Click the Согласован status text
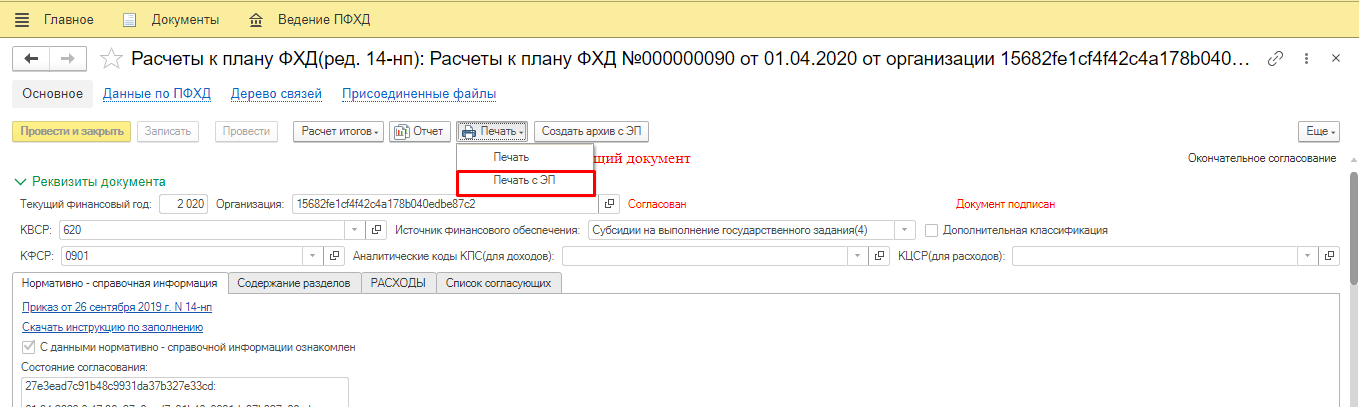The width and height of the screenshot is (1359, 407). [x=657, y=204]
